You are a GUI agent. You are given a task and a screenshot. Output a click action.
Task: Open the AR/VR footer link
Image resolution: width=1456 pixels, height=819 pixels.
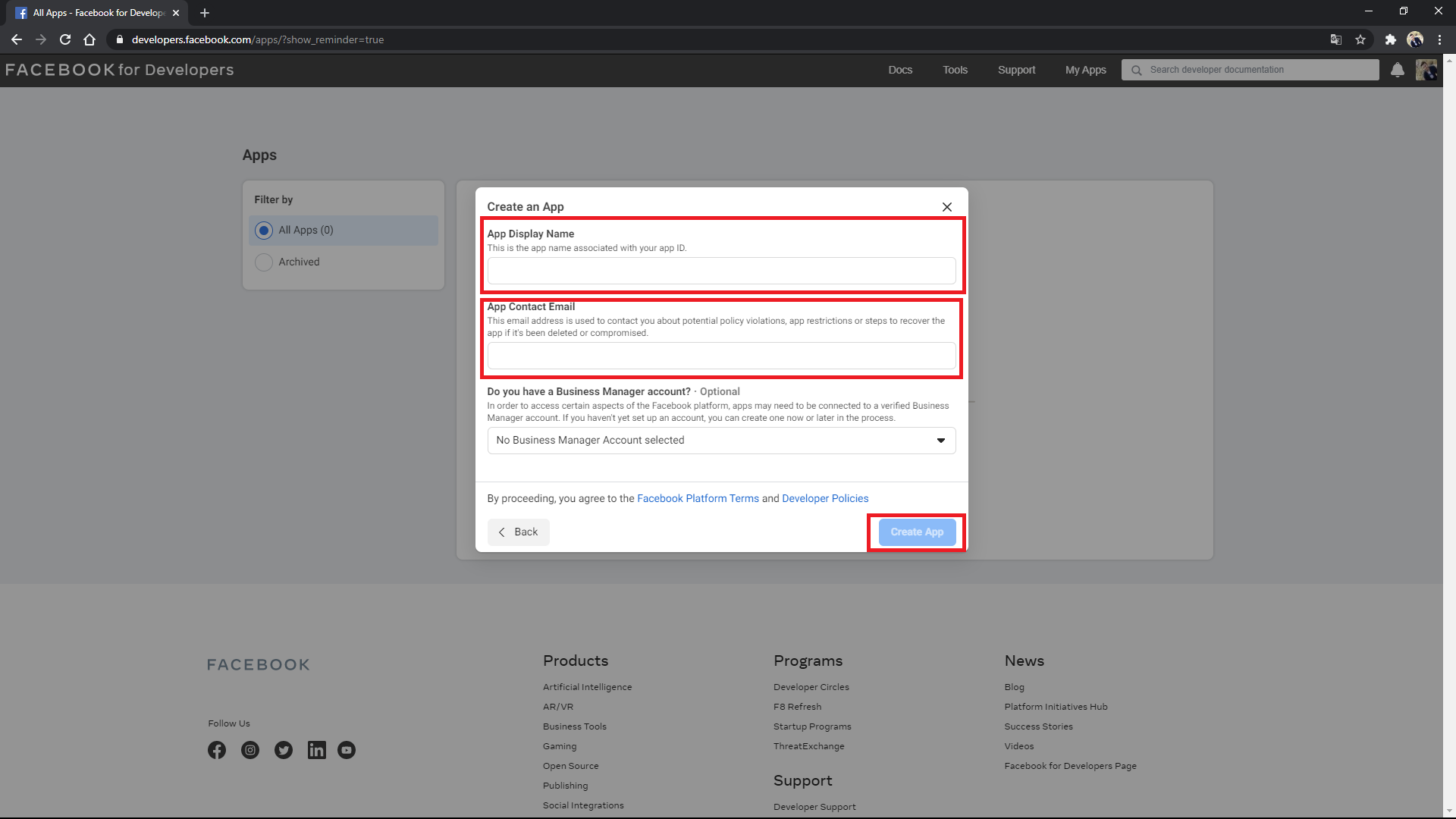click(557, 707)
